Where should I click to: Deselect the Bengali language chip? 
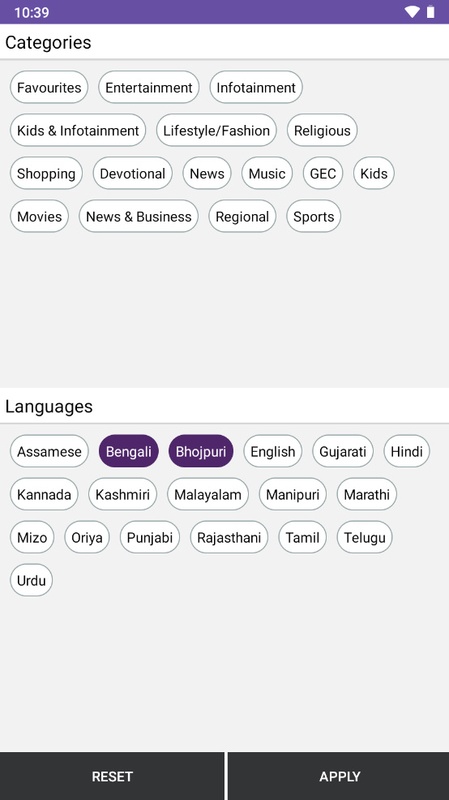129,451
